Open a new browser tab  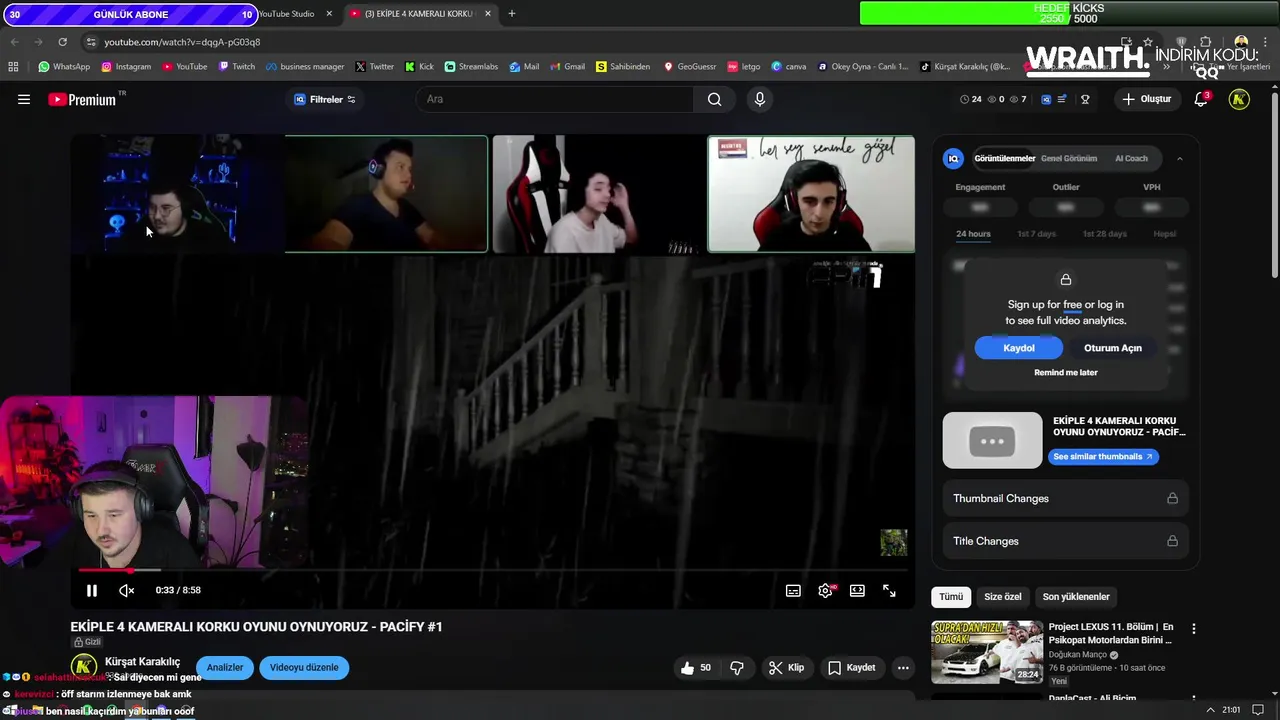coord(512,14)
